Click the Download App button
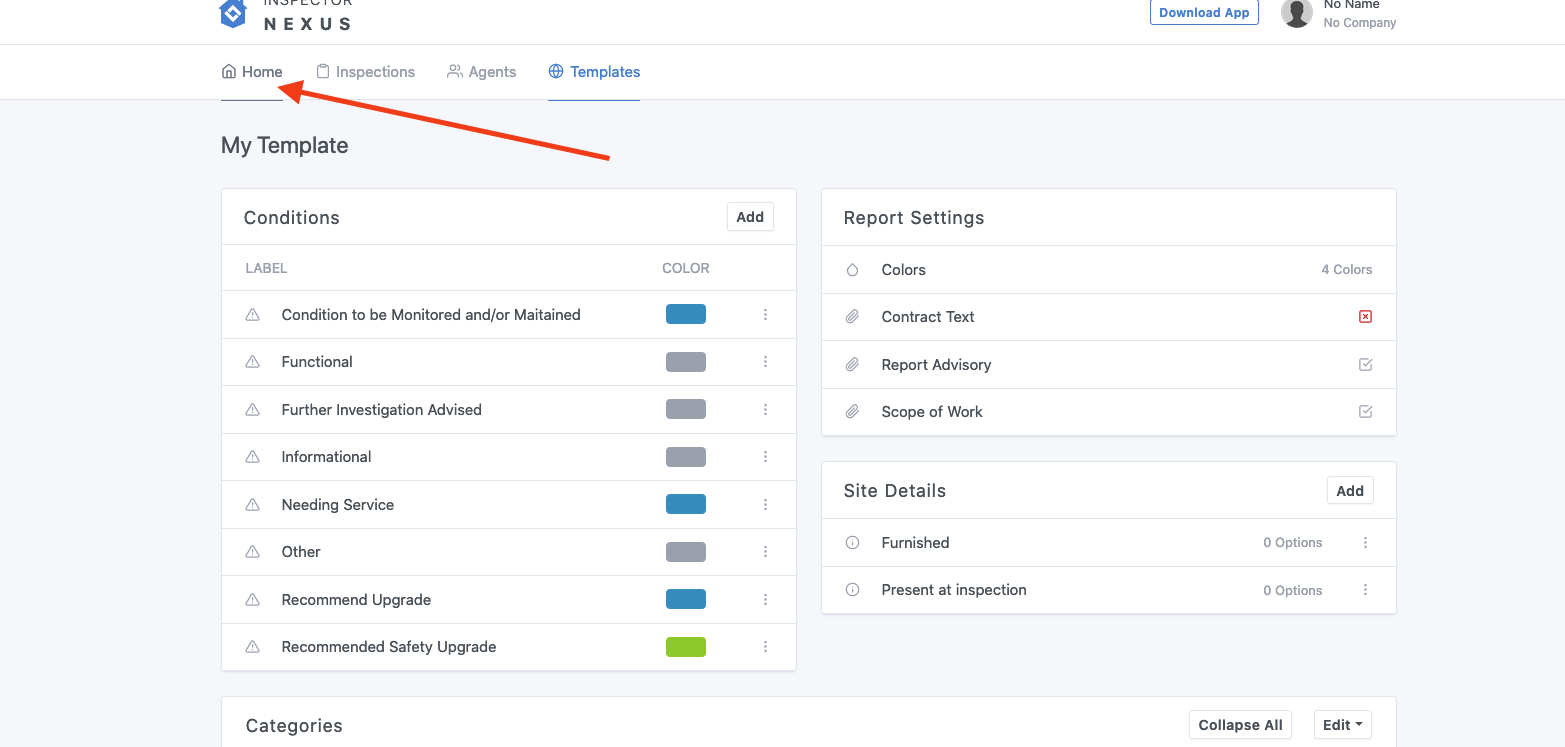Screen dimensions: 1565x747 click(x=1204, y=13)
